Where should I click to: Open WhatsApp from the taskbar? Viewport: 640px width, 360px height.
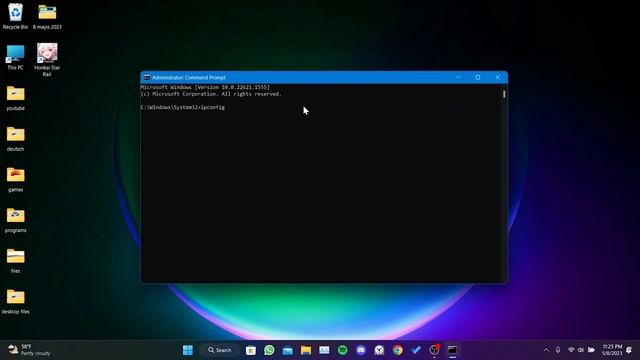pos(269,350)
